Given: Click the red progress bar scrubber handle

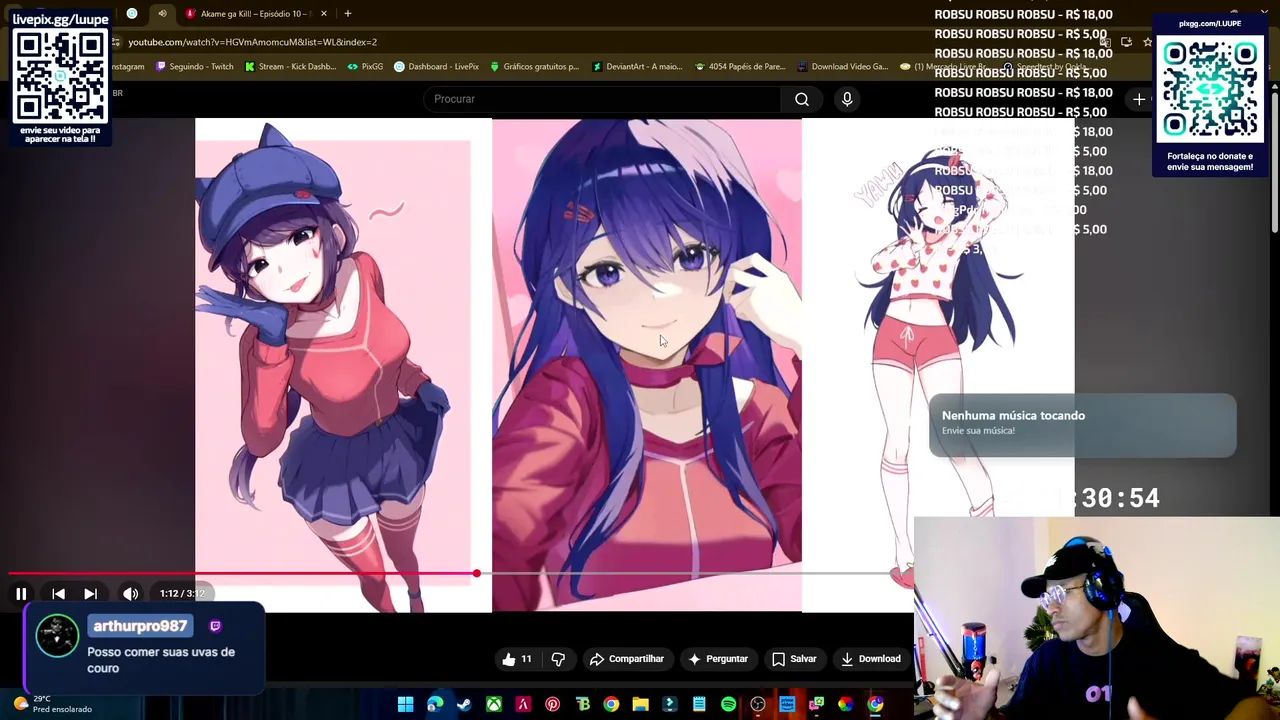Looking at the screenshot, I should (477, 573).
